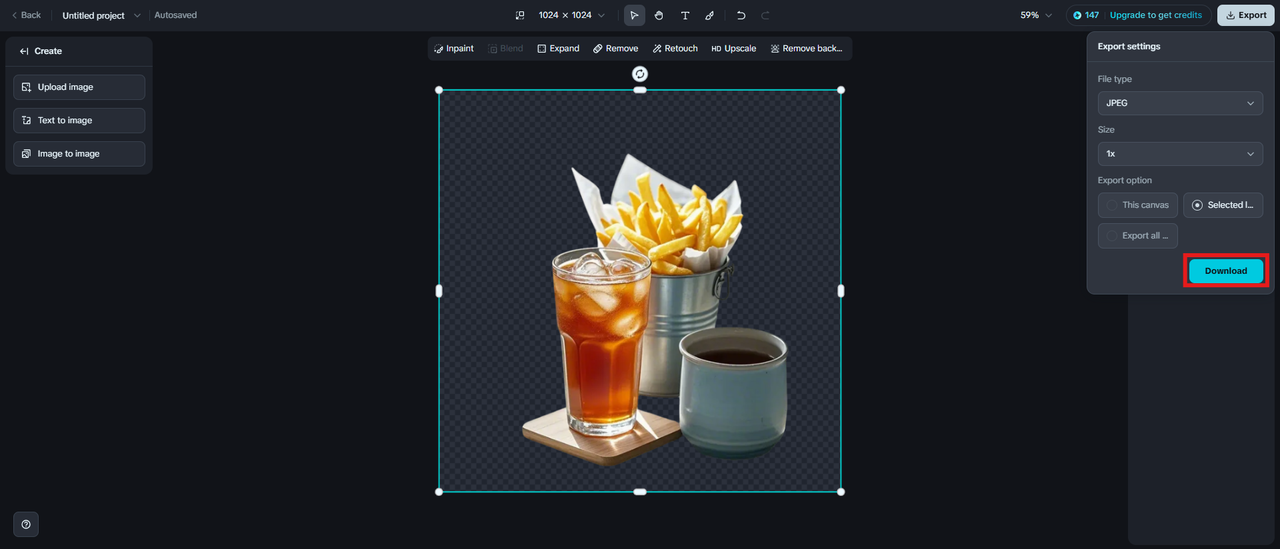
Task: Click the Autosaved status text
Action: 176,15
